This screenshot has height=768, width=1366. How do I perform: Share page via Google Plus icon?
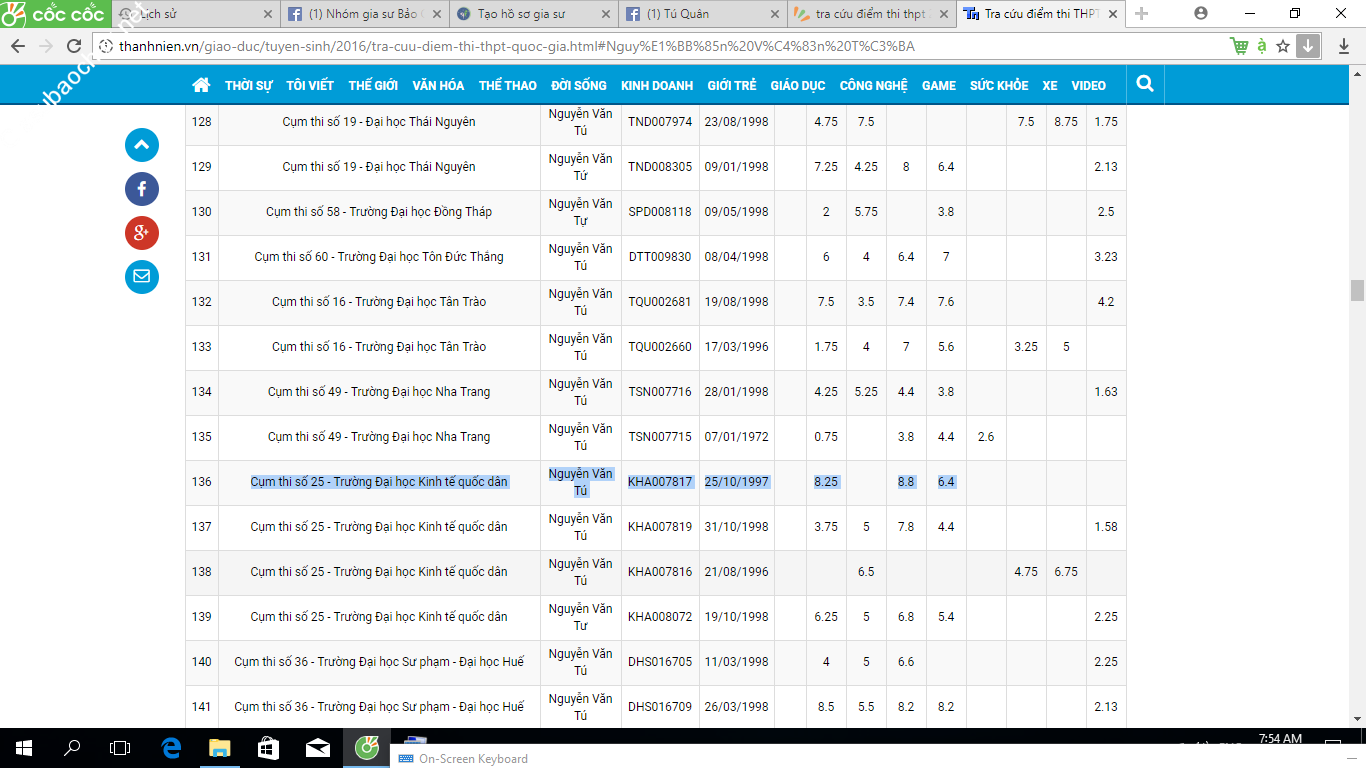coord(142,233)
